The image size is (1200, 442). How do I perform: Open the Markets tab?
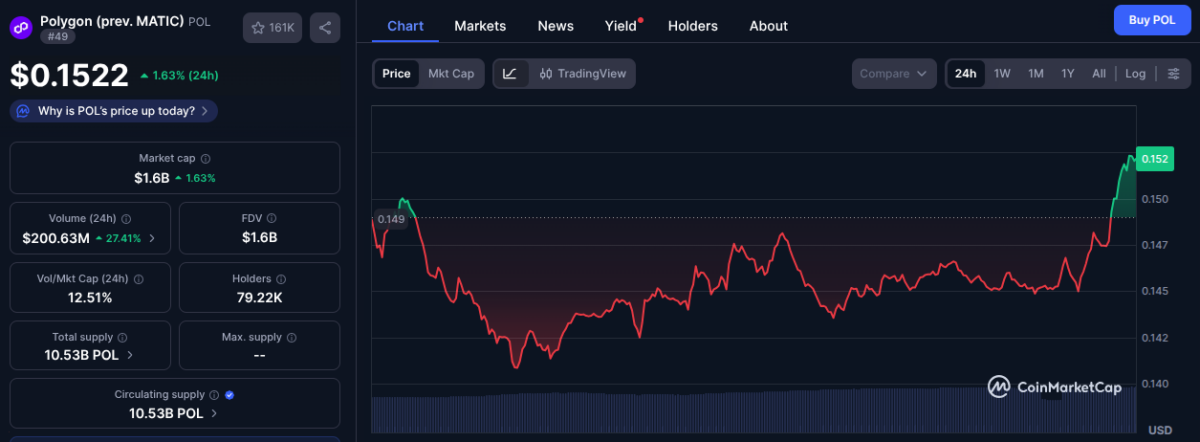point(480,26)
